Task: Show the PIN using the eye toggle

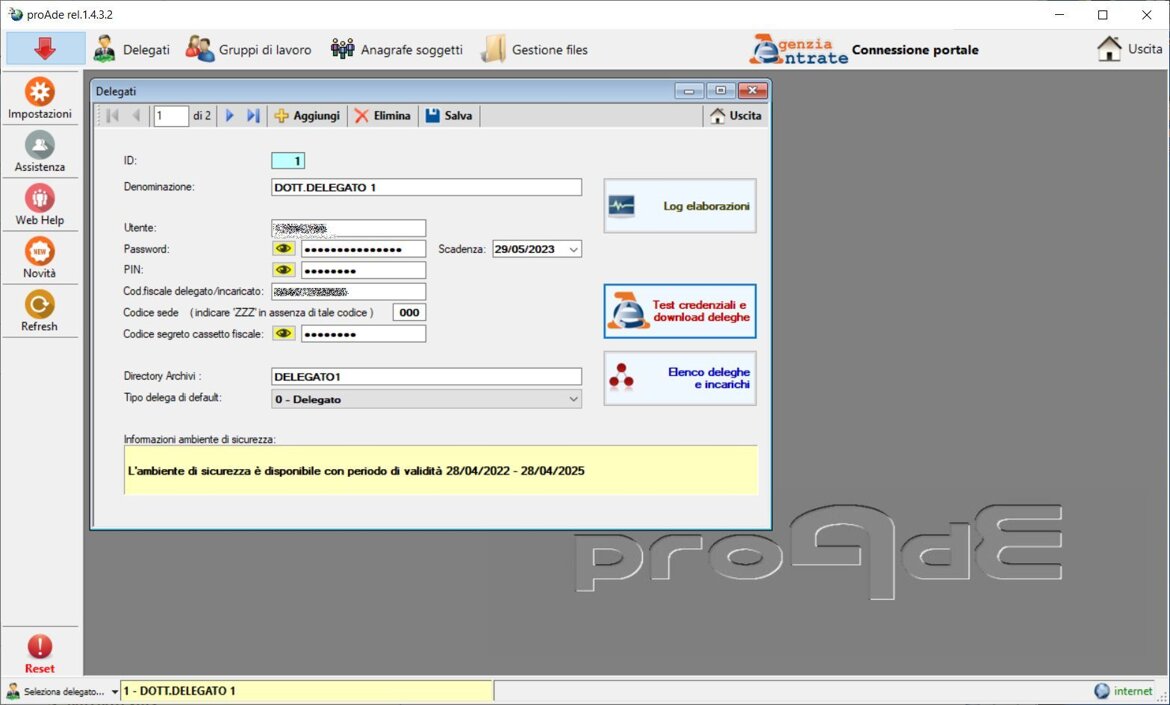Action: pos(284,270)
